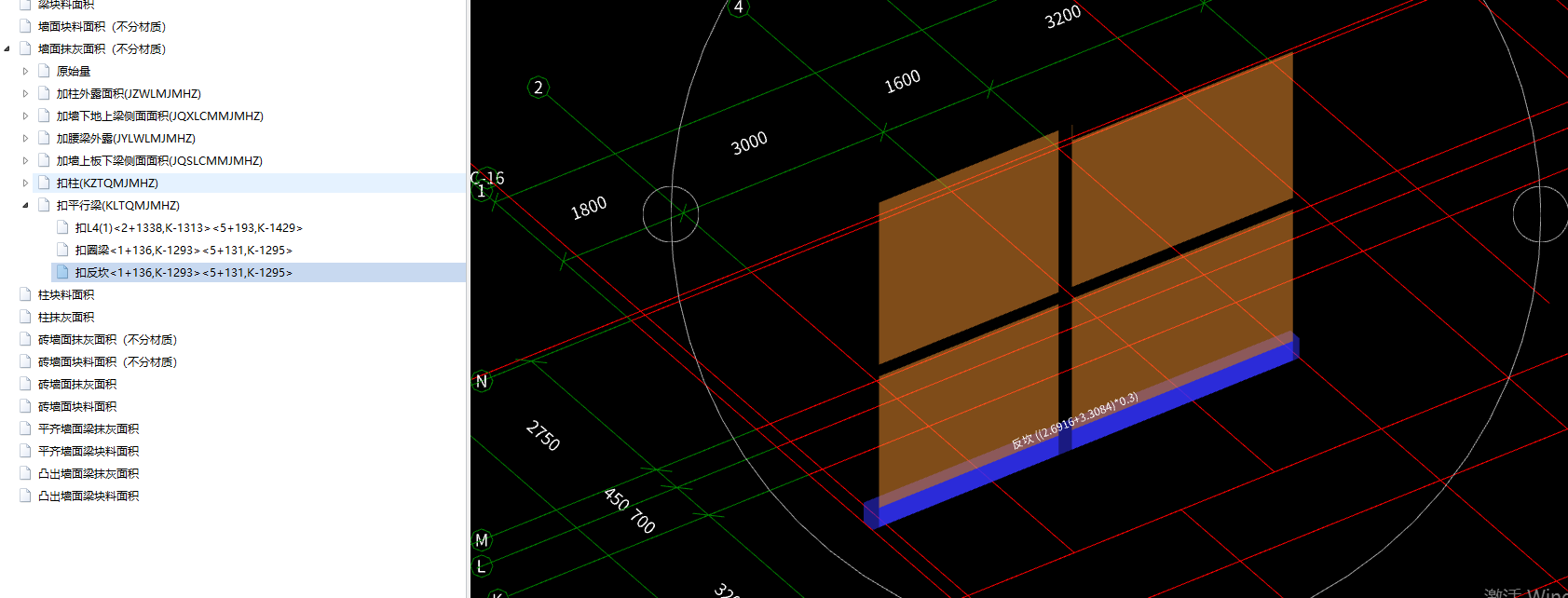Select 扣圈梁 deduction entry
This screenshot has width=1568, height=598.
coord(184,251)
